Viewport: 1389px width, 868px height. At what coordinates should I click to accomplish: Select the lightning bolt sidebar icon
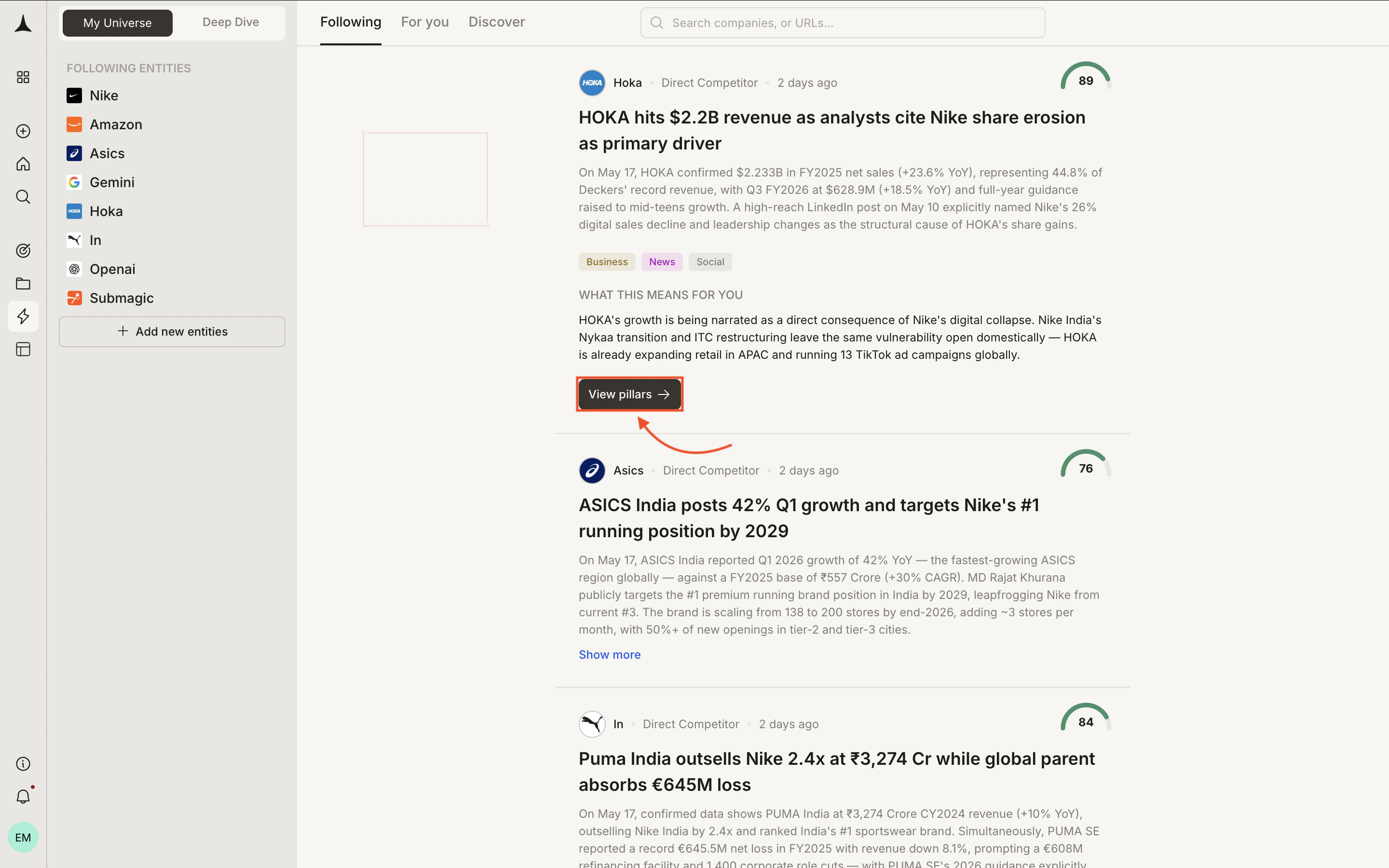pyautogui.click(x=23, y=316)
